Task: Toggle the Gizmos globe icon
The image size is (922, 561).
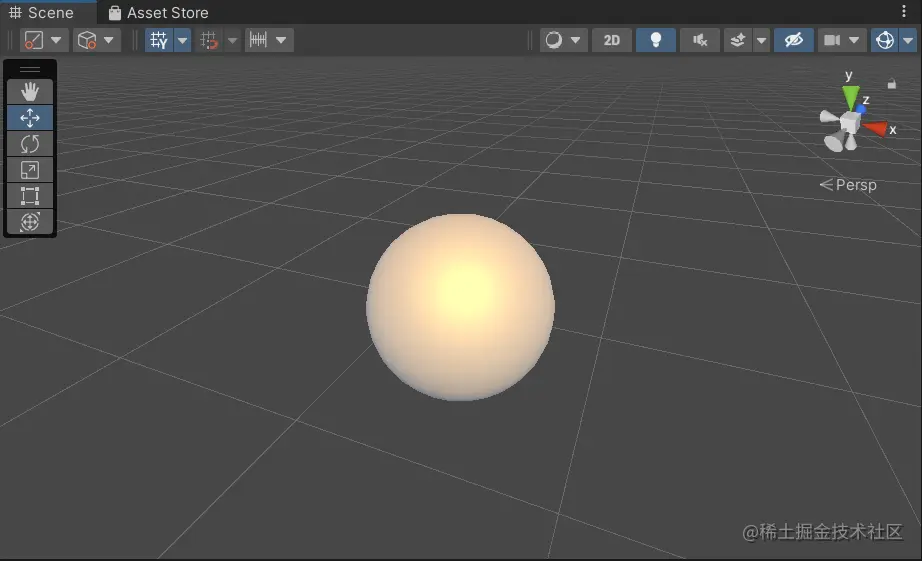Action: click(x=885, y=40)
